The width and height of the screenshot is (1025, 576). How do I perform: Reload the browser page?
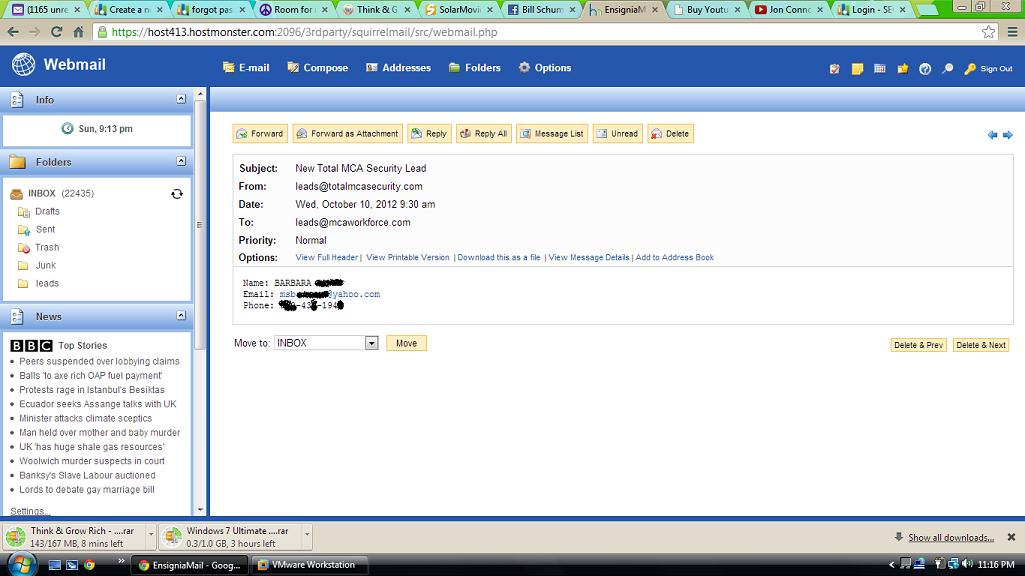[x=56, y=31]
